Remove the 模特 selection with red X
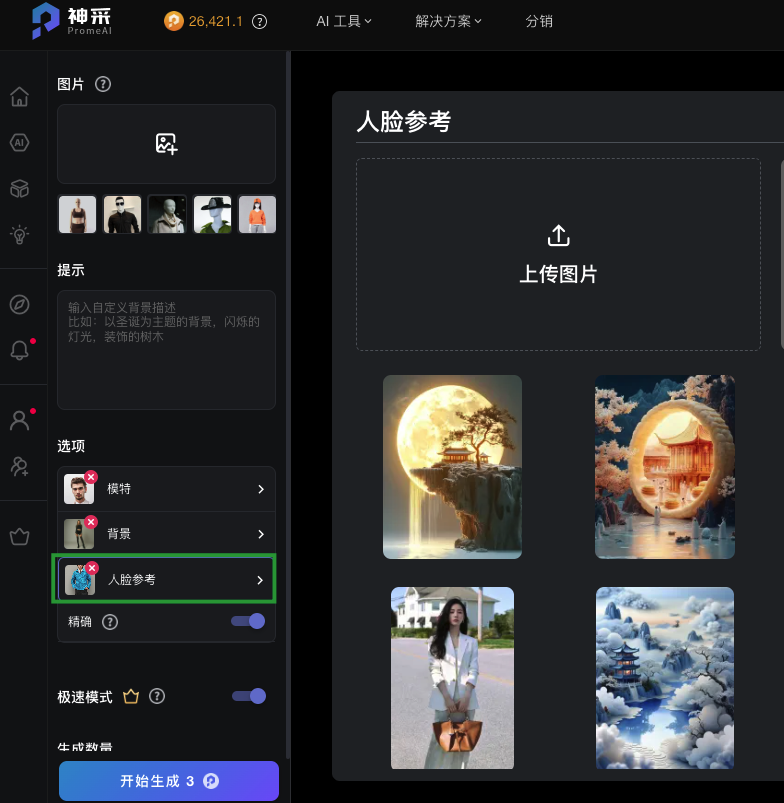 coord(91,477)
